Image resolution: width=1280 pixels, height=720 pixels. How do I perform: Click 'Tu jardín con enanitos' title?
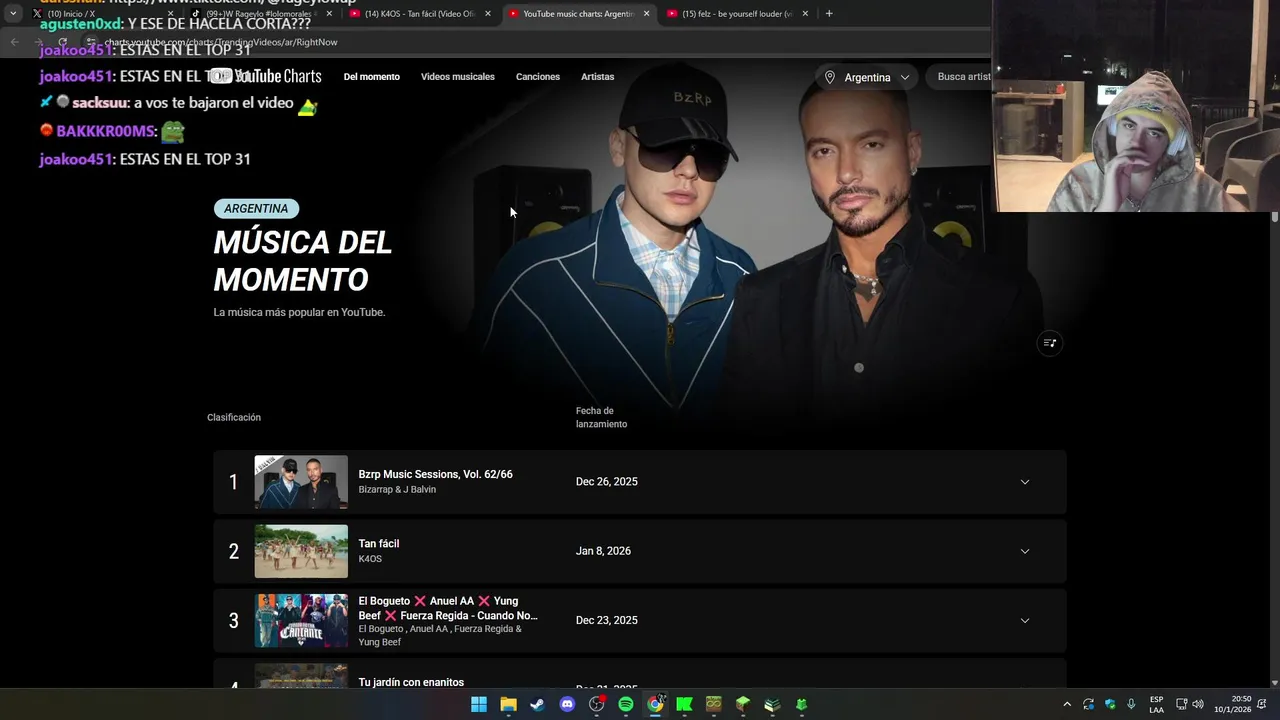411,682
